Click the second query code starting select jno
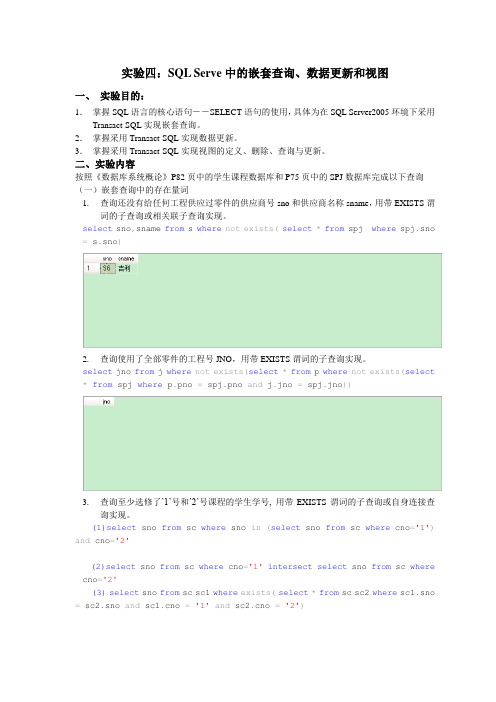This screenshot has width=496, height=702. click(259, 378)
